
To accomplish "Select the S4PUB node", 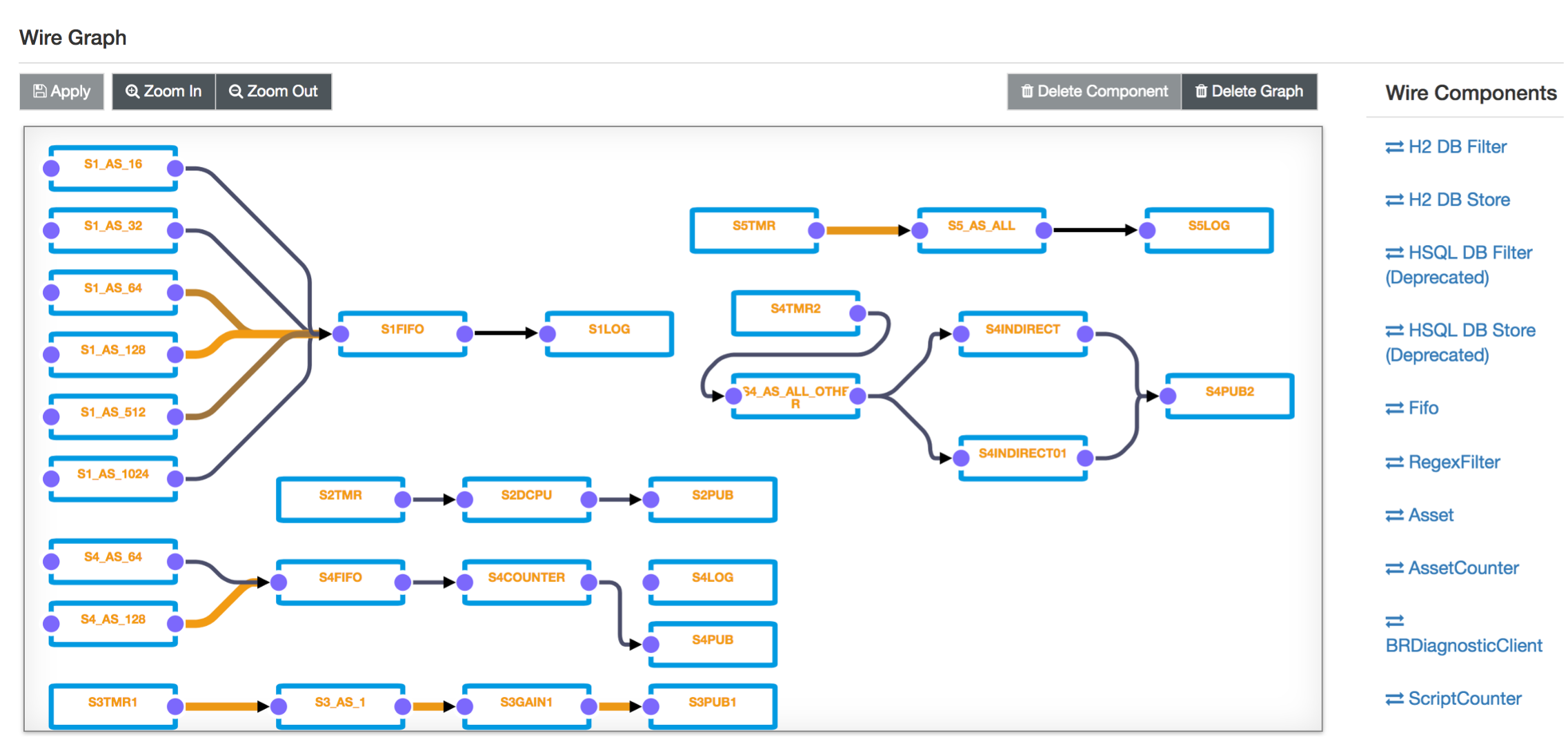I will (x=713, y=644).
